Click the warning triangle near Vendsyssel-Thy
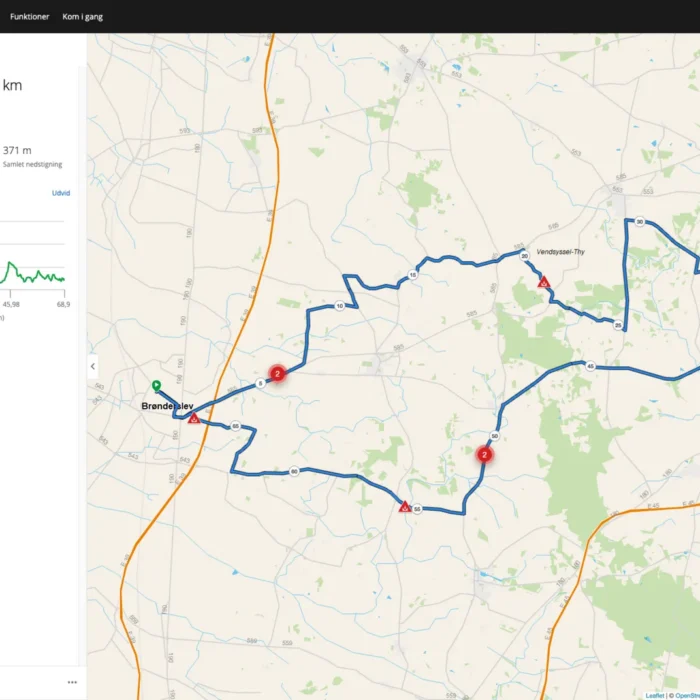Viewport: 700px width, 700px height. coord(543,283)
